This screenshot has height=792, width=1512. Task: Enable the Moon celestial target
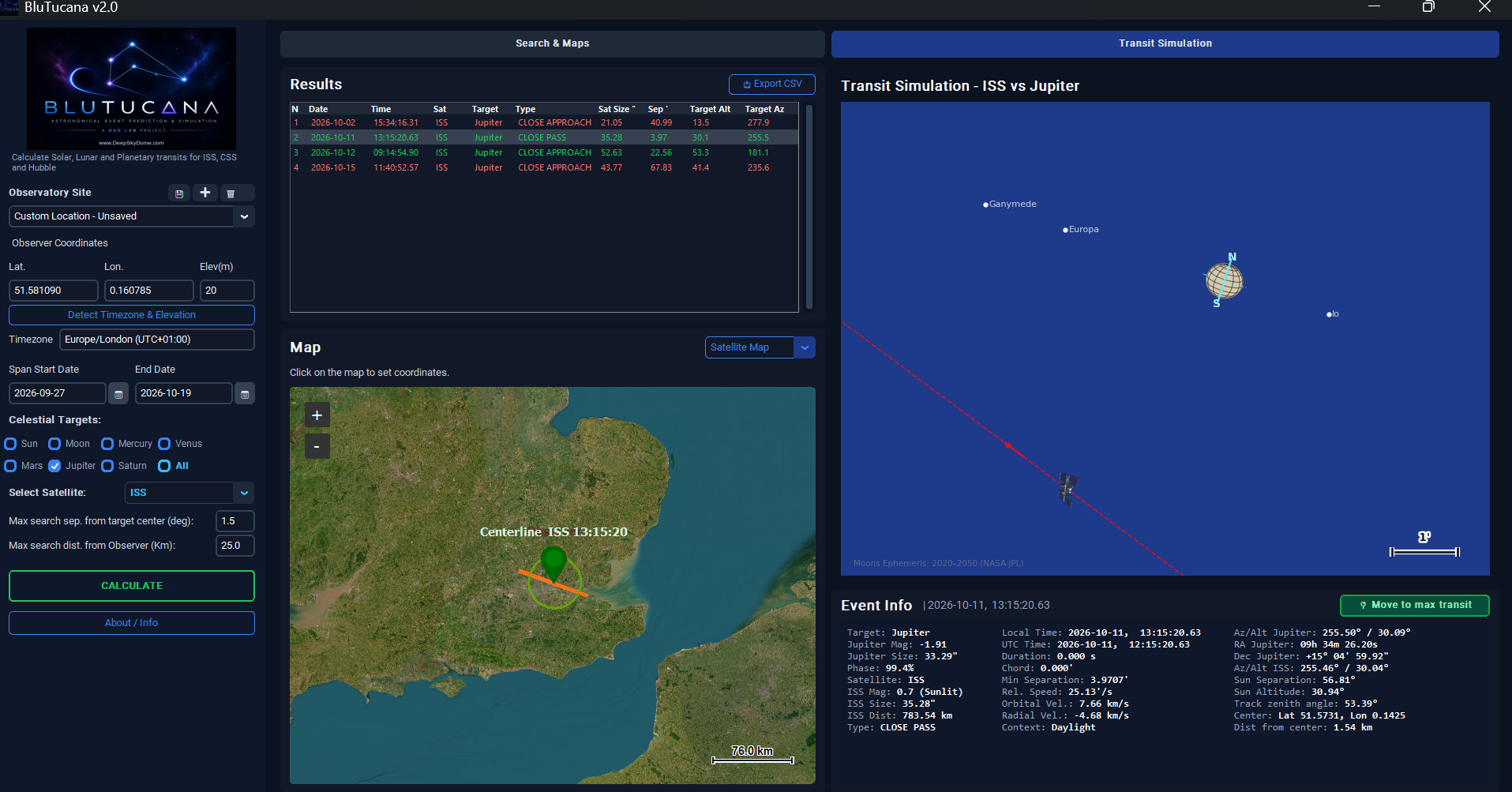coord(54,444)
